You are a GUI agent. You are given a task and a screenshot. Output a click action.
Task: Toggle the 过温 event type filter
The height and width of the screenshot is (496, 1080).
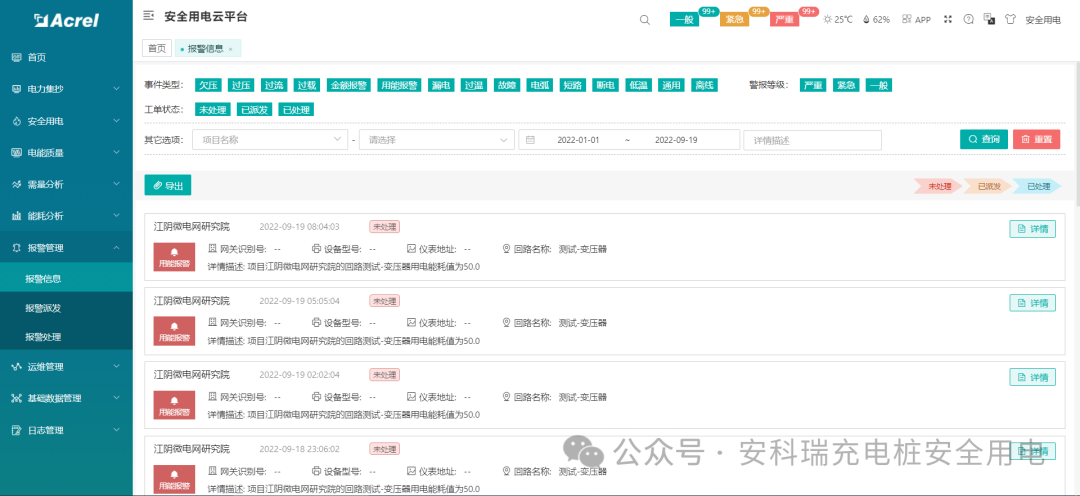pyautogui.click(x=474, y=85)
